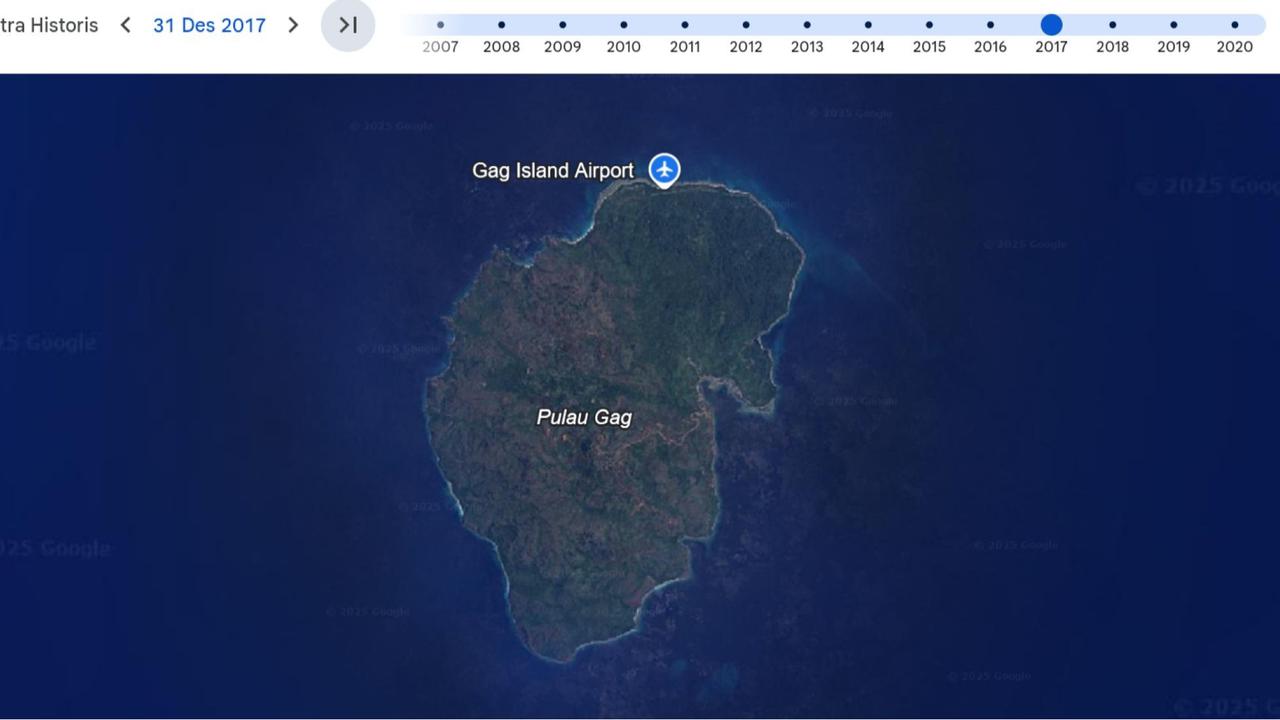Select the 2016 timeline dot
This screenshot has width=1280, height=720.
990,25
